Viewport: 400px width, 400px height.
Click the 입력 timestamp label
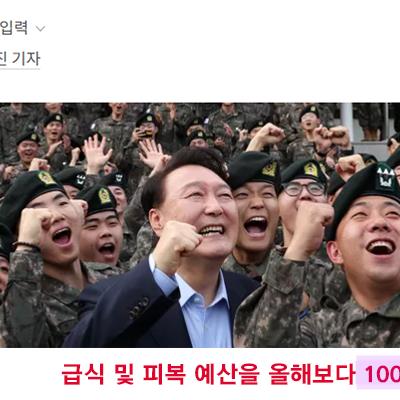click(14, 28)
